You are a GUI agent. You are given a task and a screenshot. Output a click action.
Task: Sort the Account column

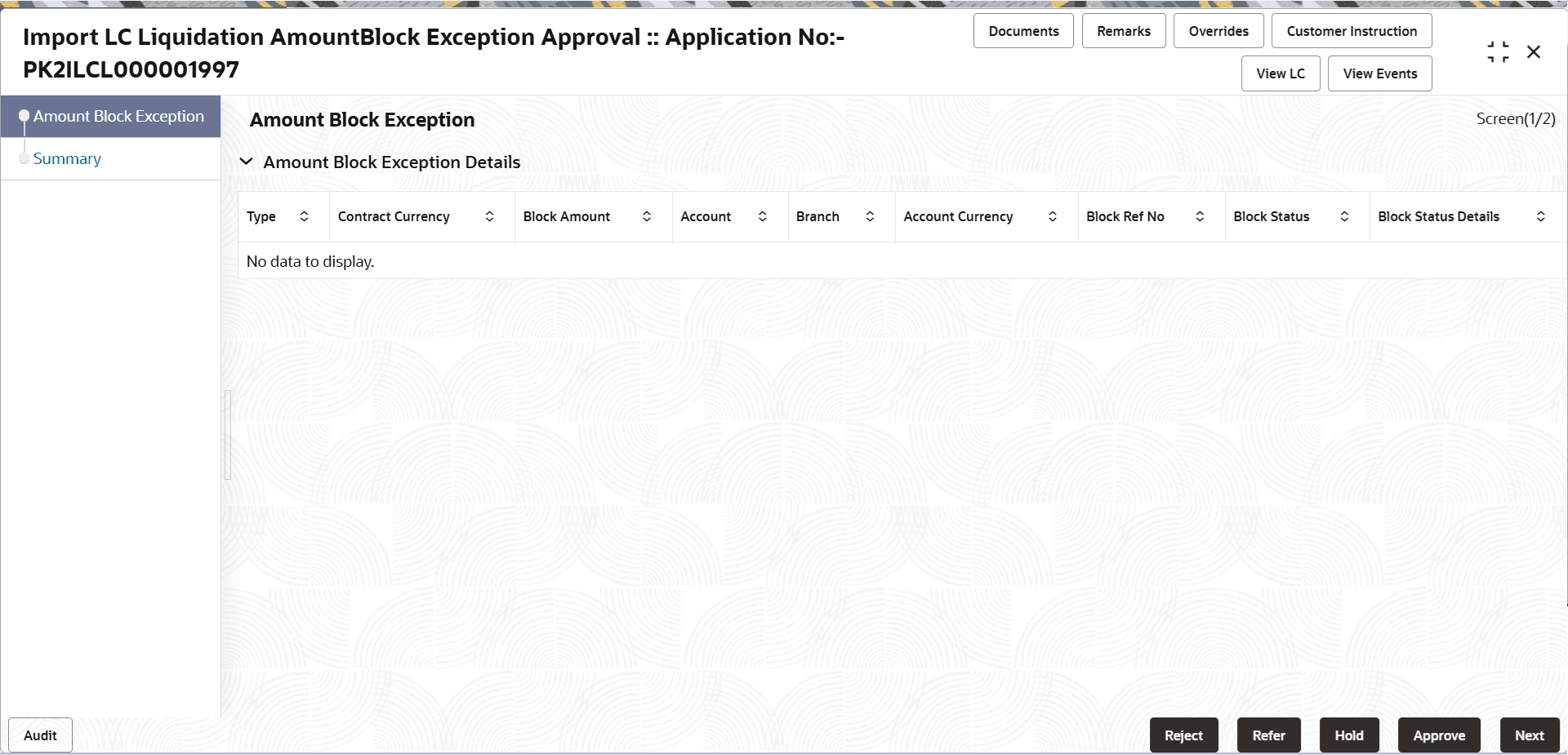click(762, 216)
